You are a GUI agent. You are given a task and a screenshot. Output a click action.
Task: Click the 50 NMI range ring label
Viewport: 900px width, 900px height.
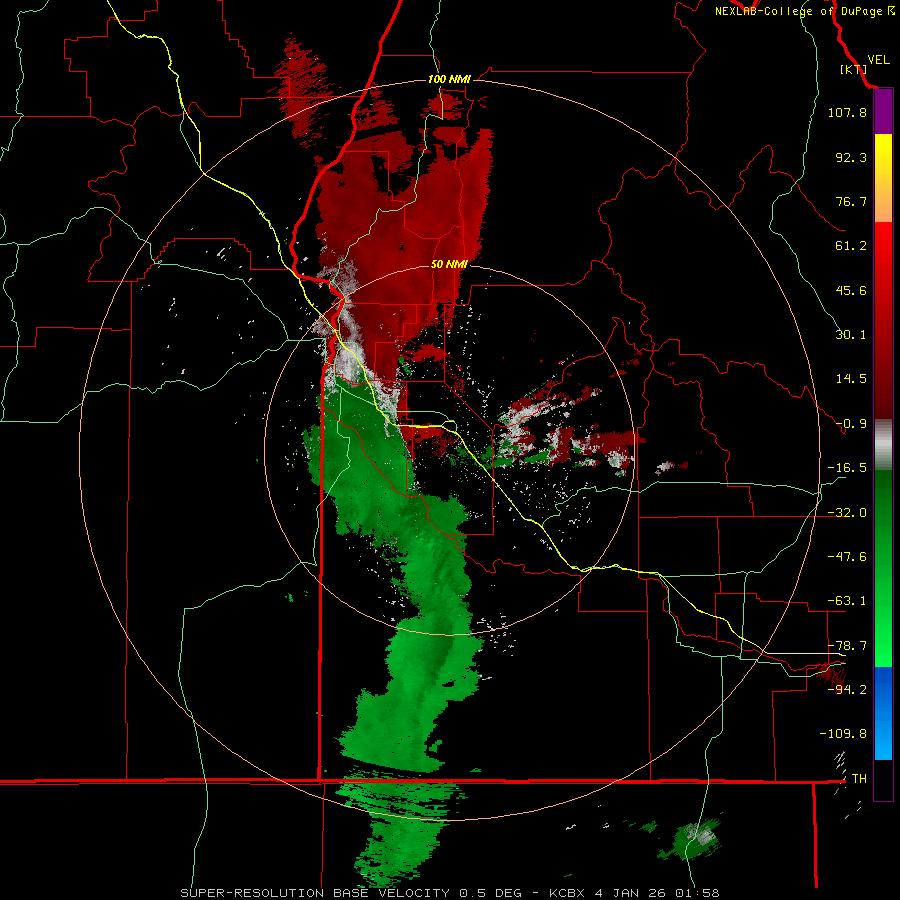[x=449, y=264]
